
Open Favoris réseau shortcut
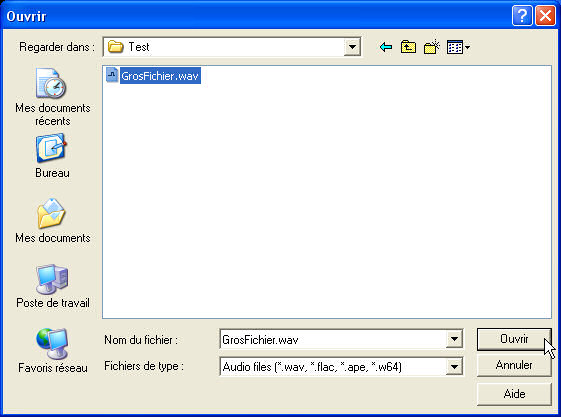[x=53, y=351]
